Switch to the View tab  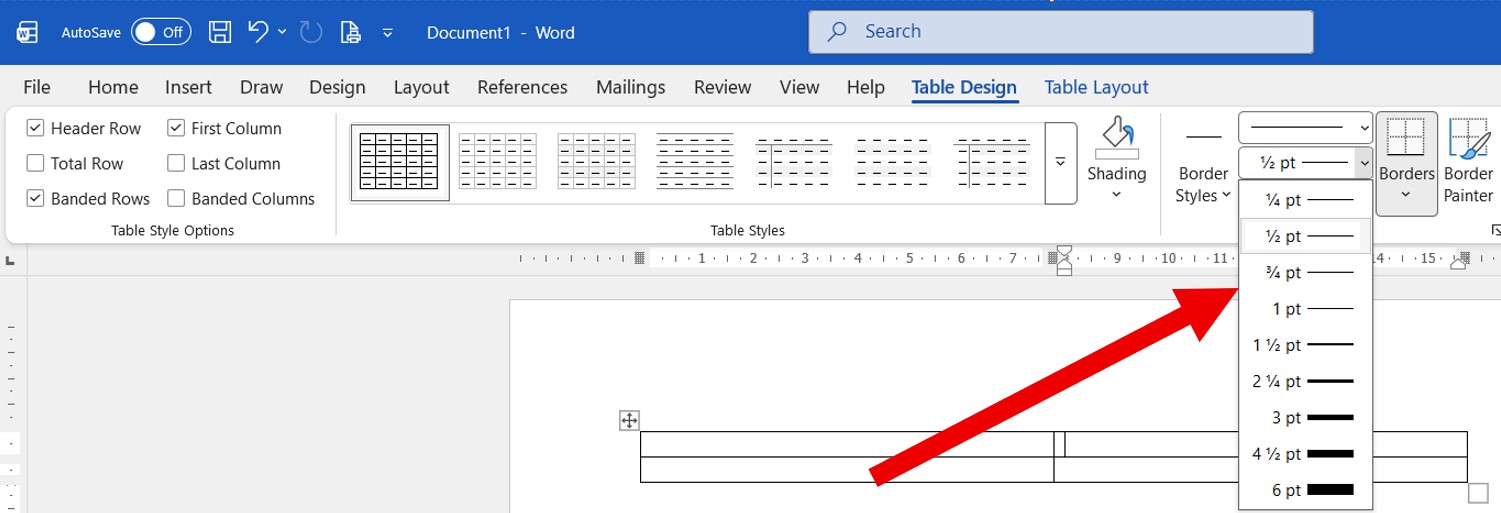[x=799, y=87]
